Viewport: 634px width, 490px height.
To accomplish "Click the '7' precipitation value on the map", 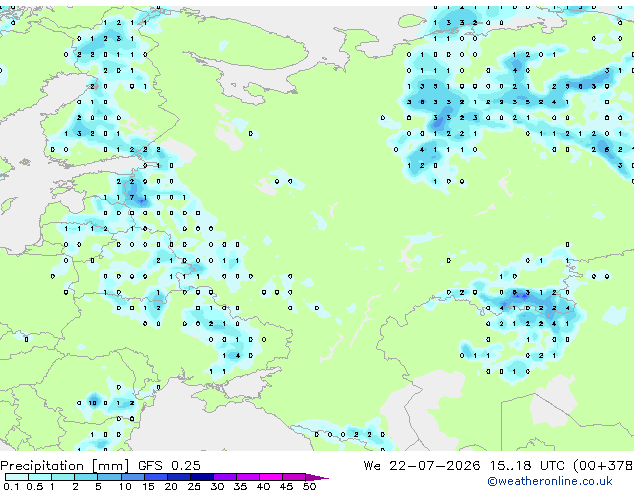I will pyautogui.click(x=132, y=197).
